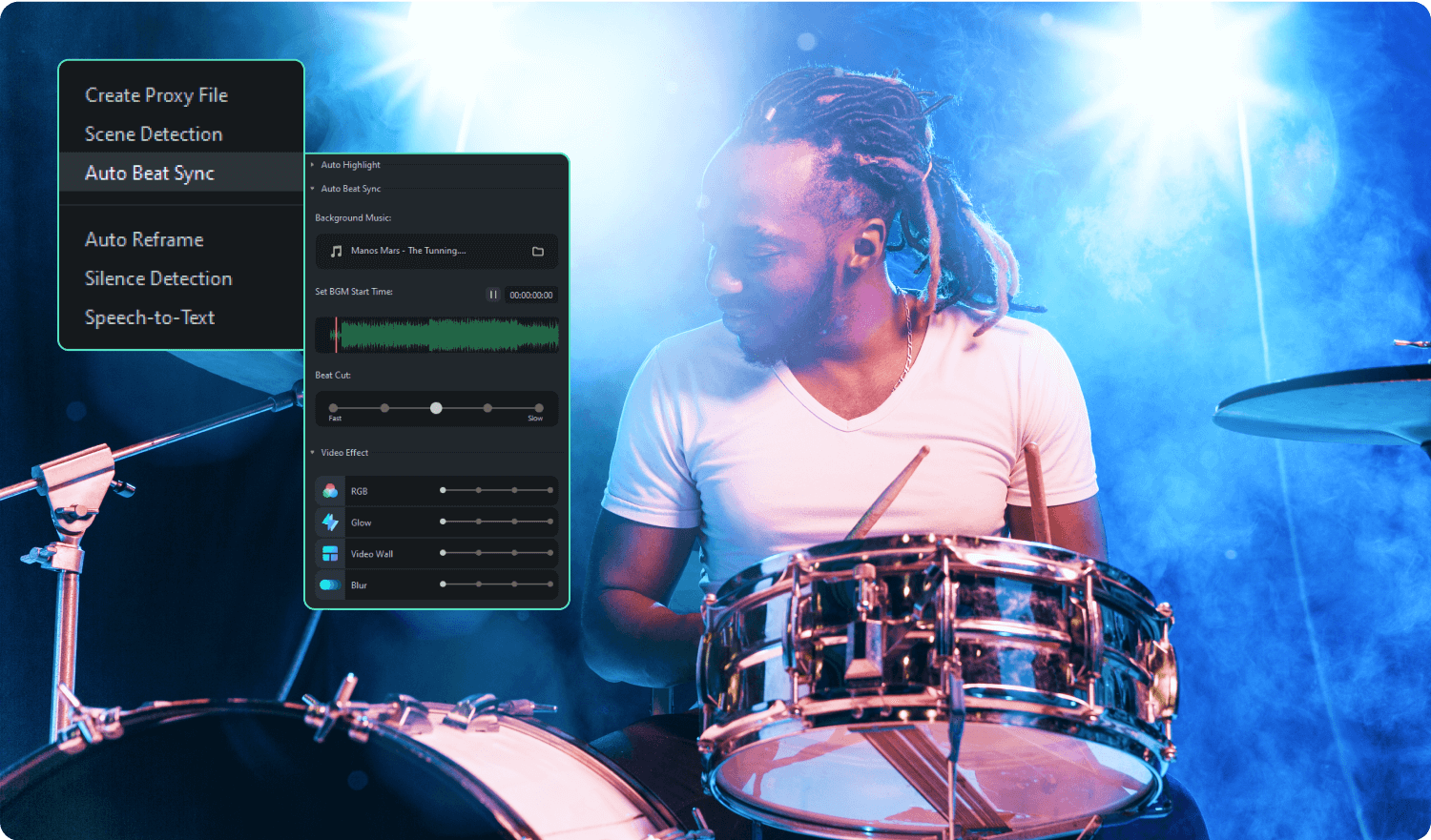Click the Blur intensity slider handle

click(x=443, y=584)
